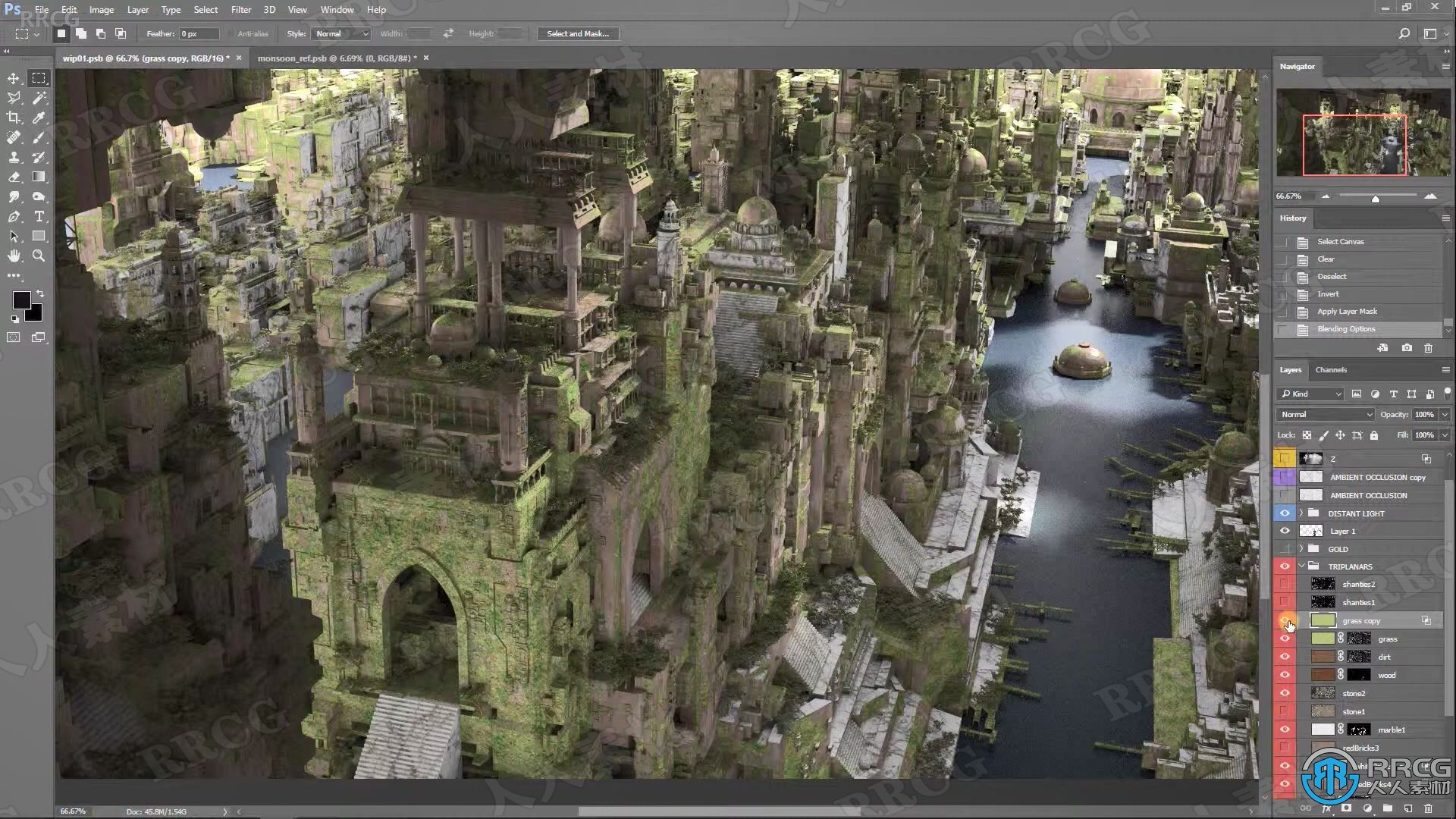
Task: Select the Rectangular Marquee tool
Action: [39, 78]
